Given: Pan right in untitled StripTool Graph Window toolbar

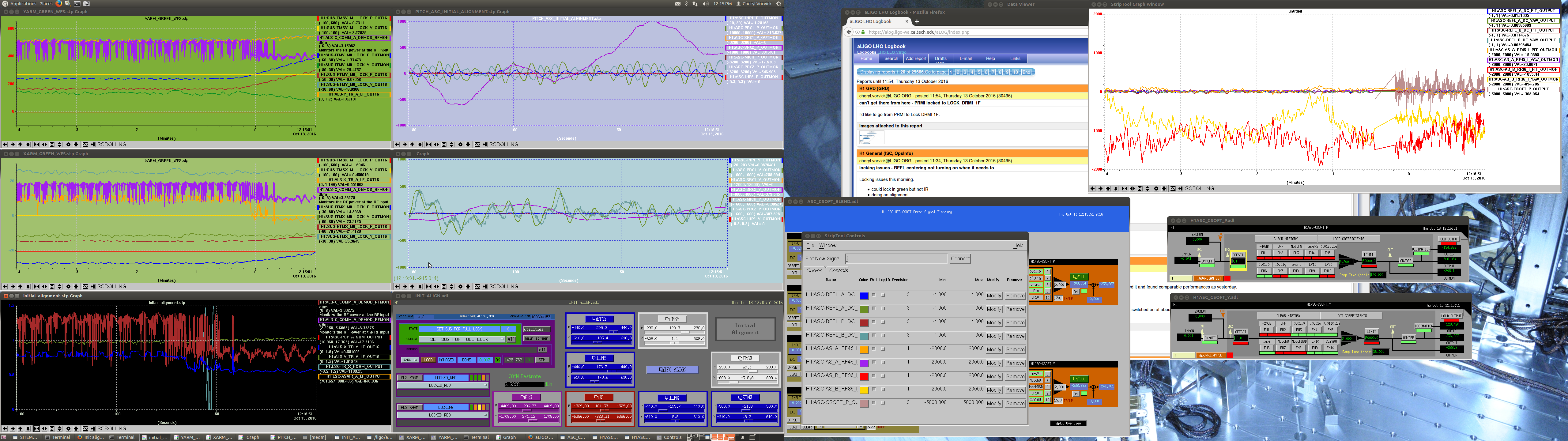Looking at the screenshot, I should pyautogui.click(x=1101, y=189).
